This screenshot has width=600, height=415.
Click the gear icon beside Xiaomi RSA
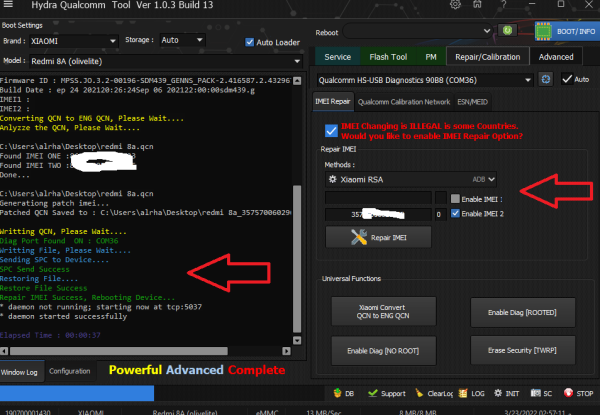coord(333,179)
